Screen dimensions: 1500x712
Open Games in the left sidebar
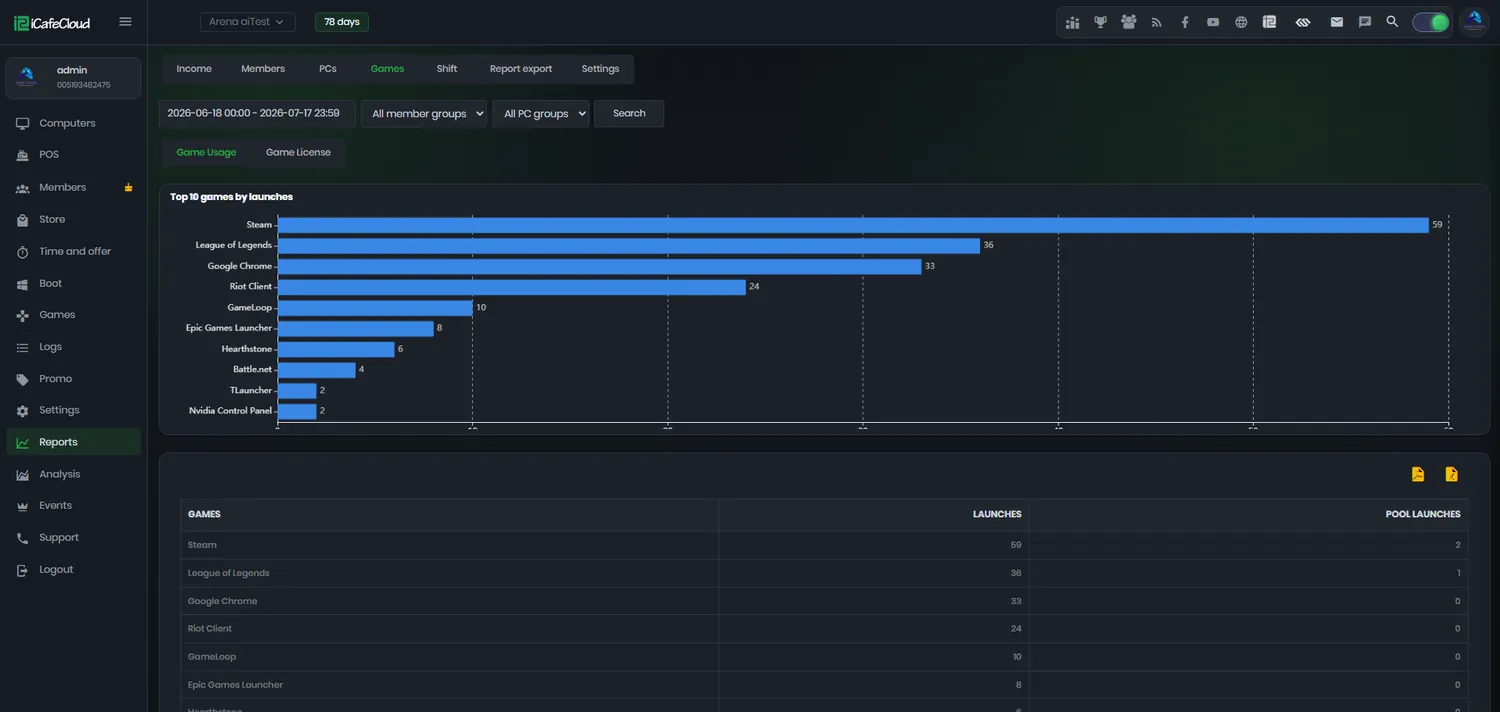[73, 315]
